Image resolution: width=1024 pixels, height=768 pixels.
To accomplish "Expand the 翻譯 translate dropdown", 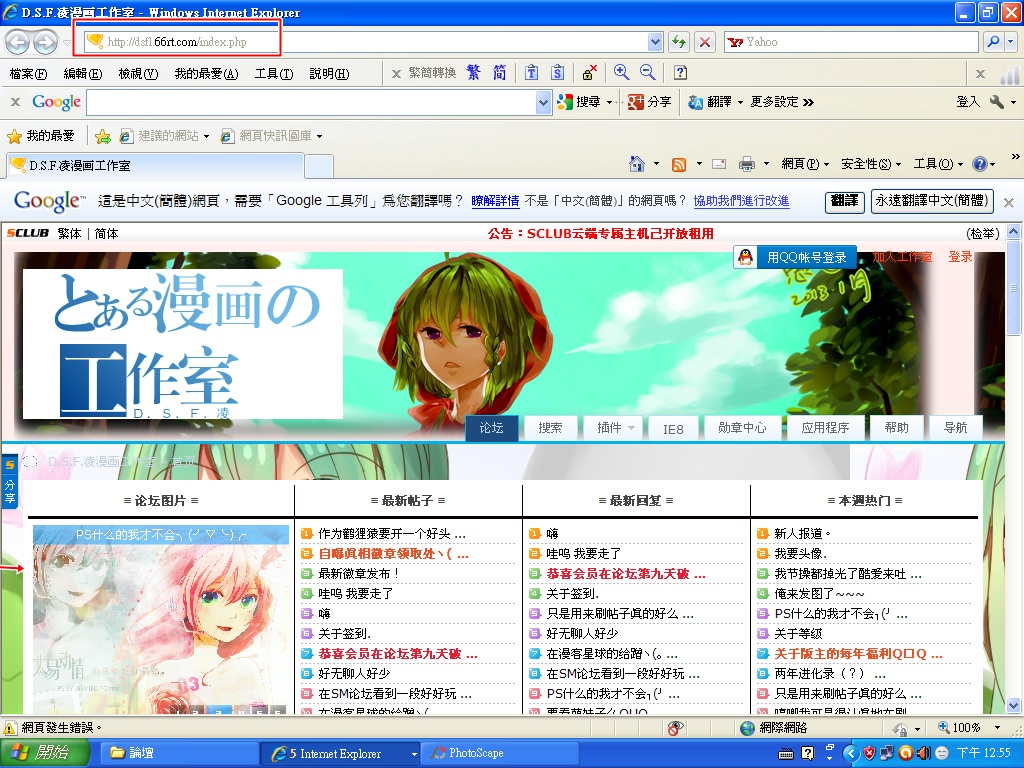I will tap(741, 102).
